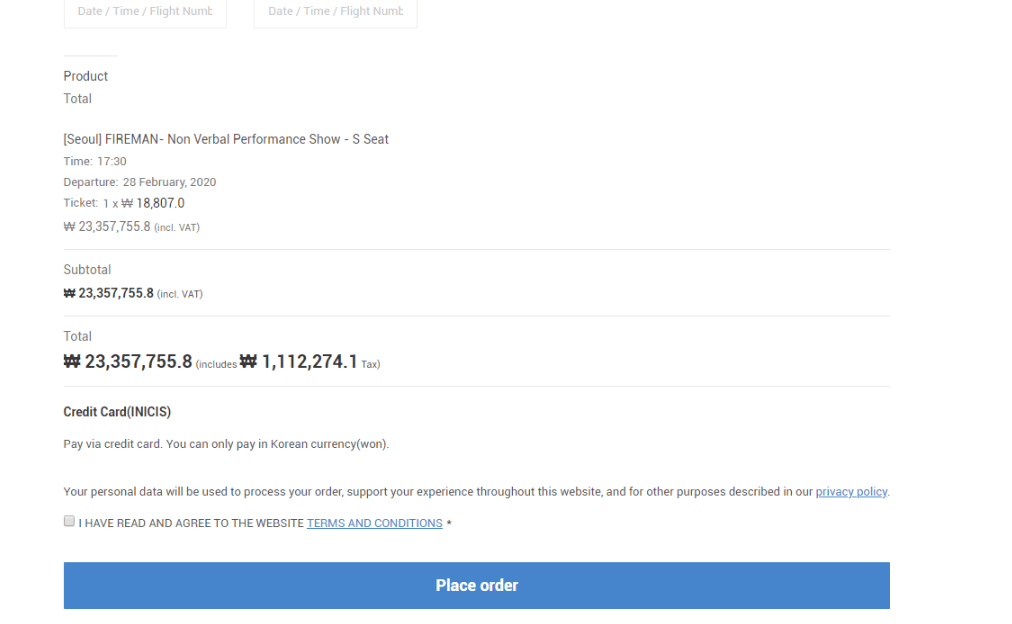1012x624 pixels.
Task: Click the Total heading directly below Product
Action: click(x=77, y=99)
